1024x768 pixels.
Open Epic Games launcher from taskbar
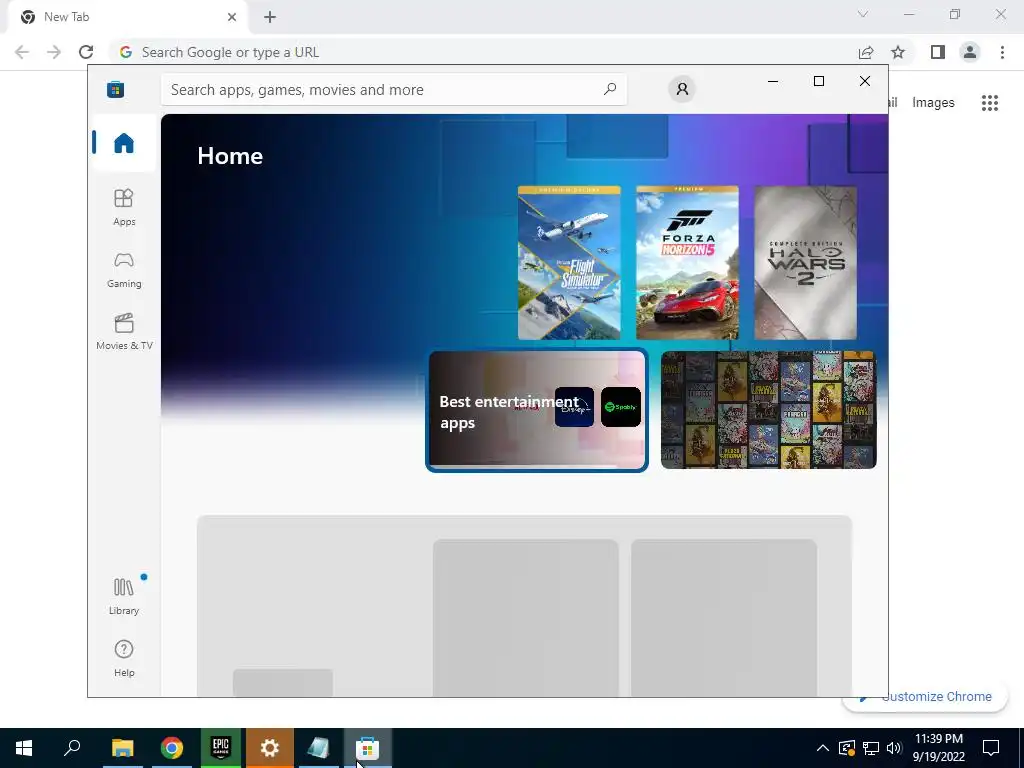[221, 748]
